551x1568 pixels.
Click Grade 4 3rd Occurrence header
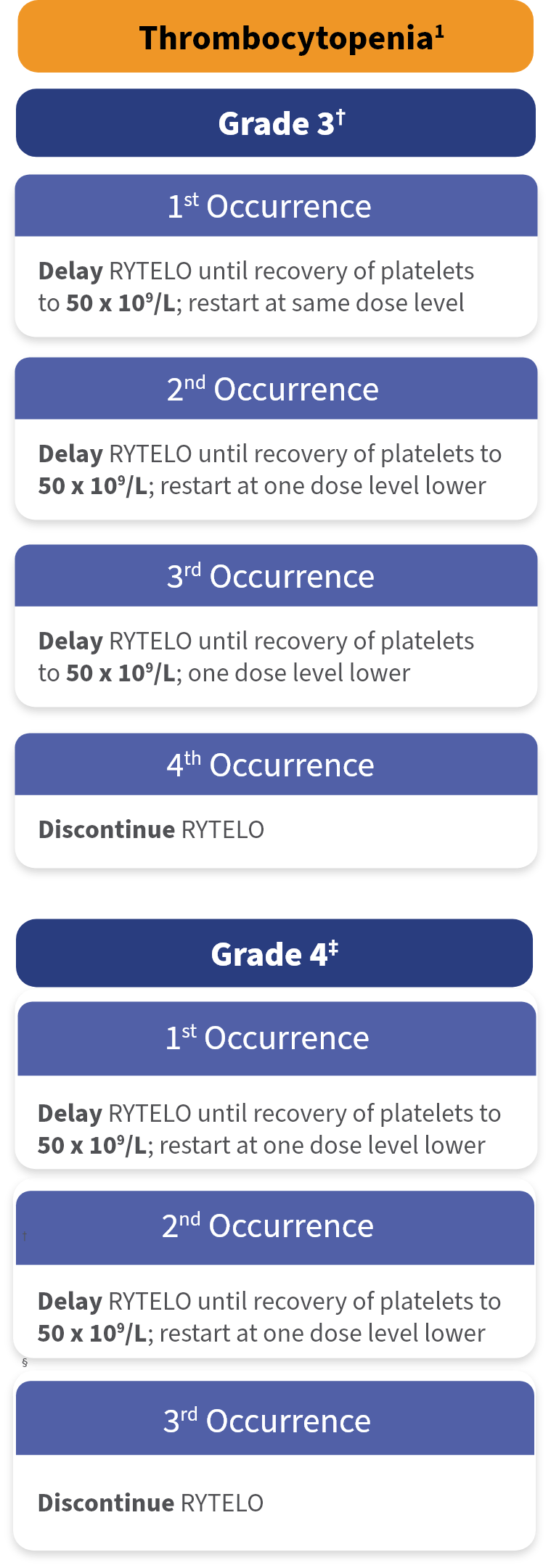[275, 1419]
